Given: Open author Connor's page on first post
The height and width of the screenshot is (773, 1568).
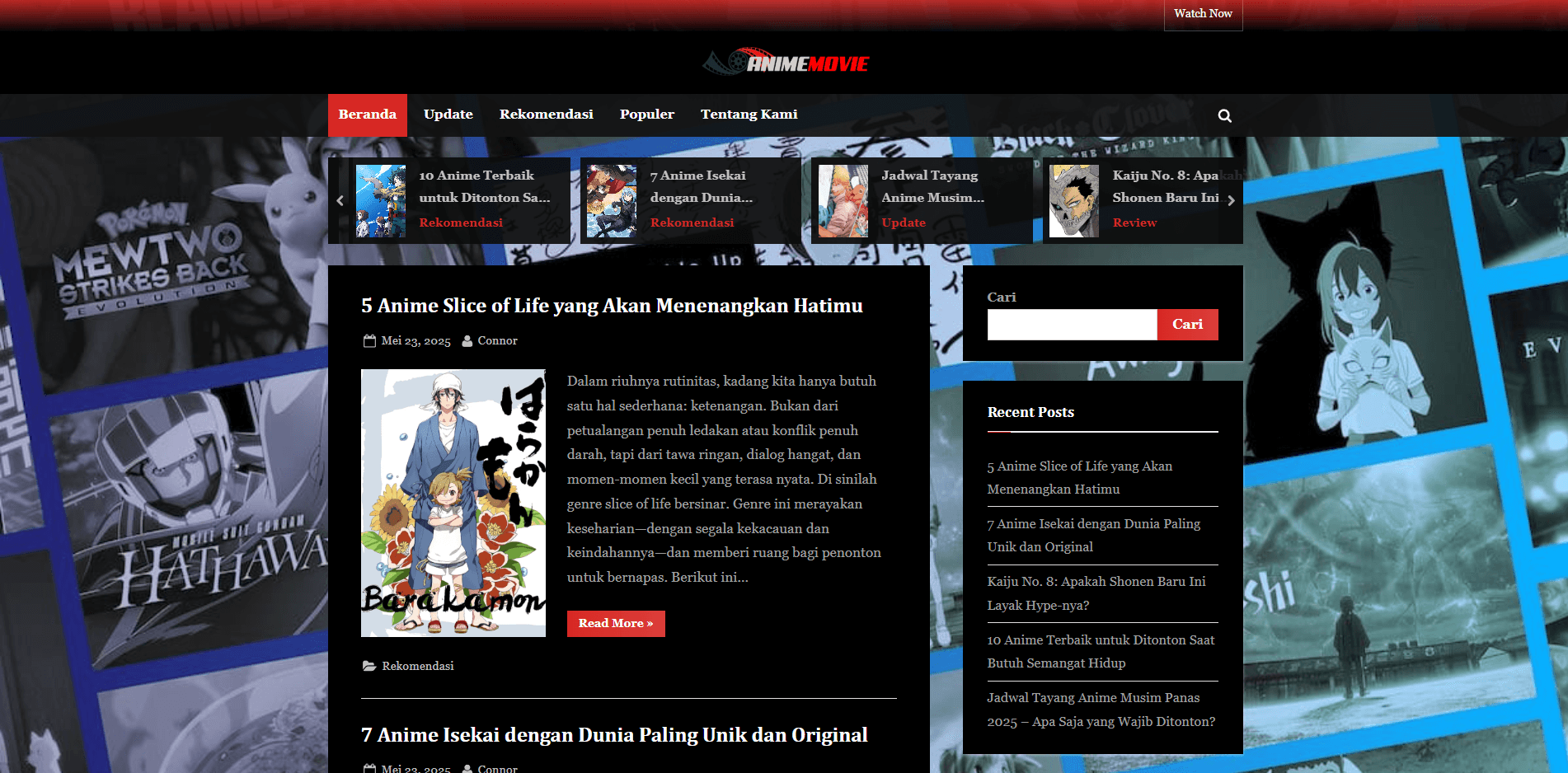Looking at the screenshot, I should (498, 341).
